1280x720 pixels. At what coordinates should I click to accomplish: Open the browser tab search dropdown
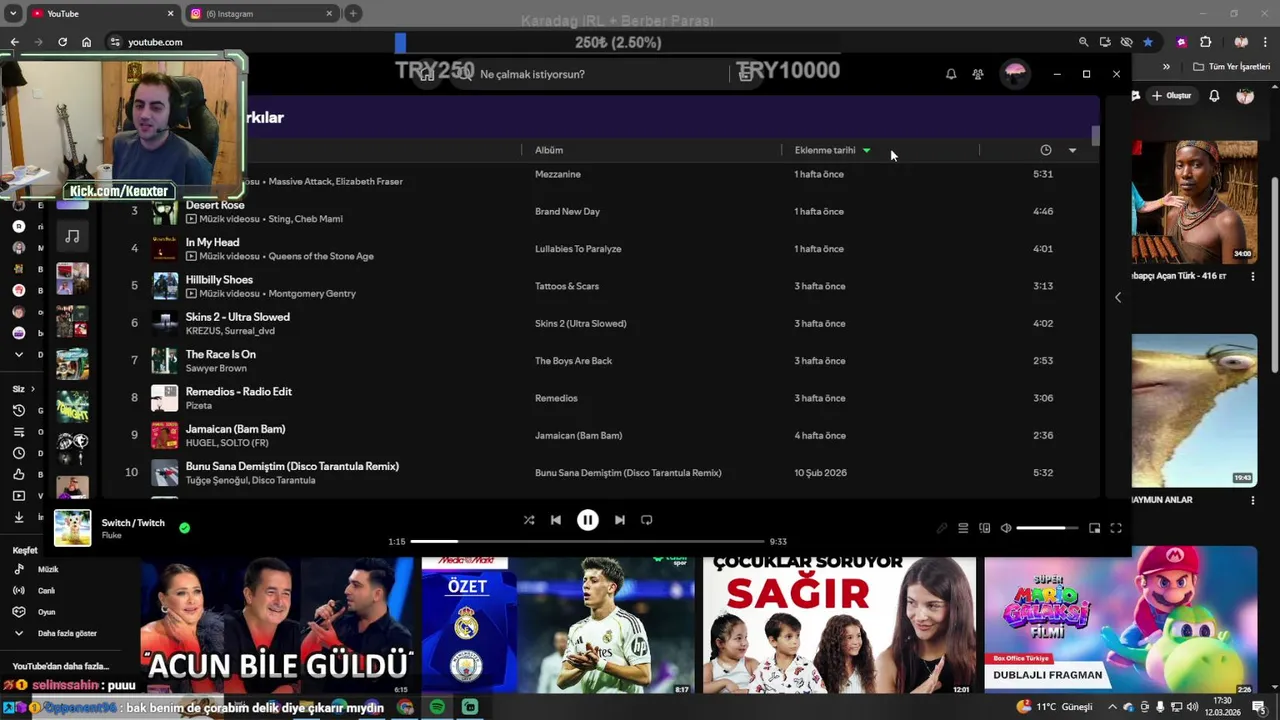click(14, 14)
